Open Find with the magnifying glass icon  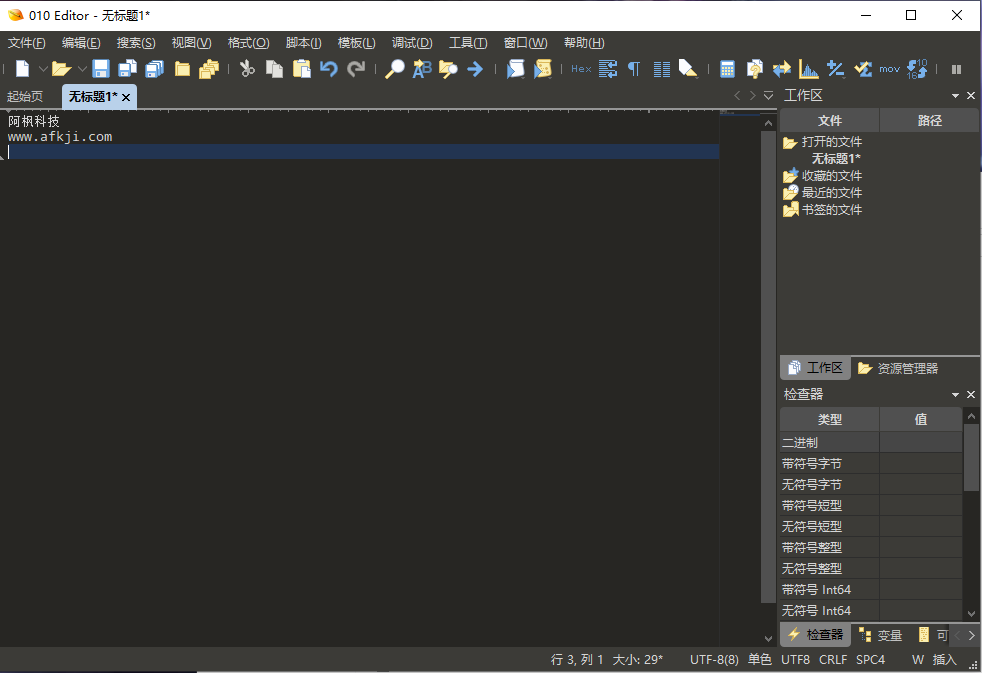tap(395, 69)
